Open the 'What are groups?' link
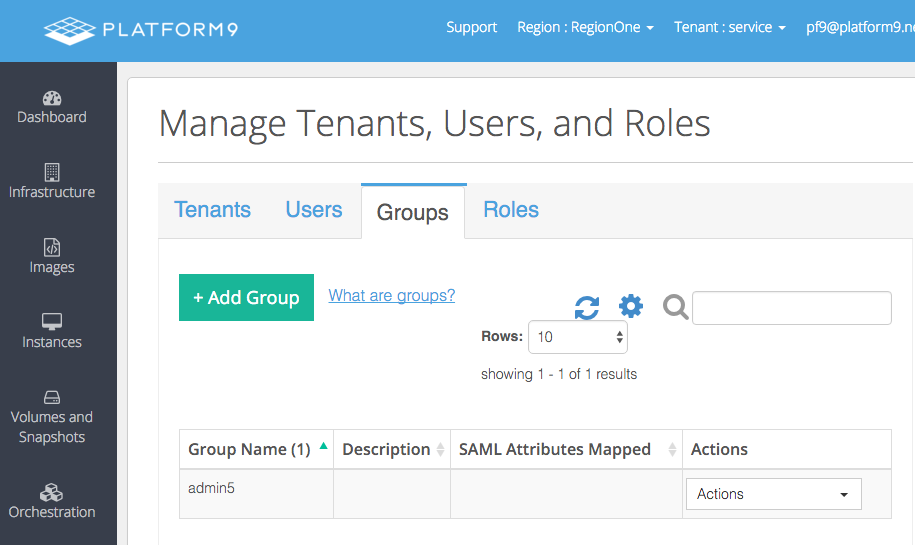The image size is (915, 545). [x=392, y=295]
